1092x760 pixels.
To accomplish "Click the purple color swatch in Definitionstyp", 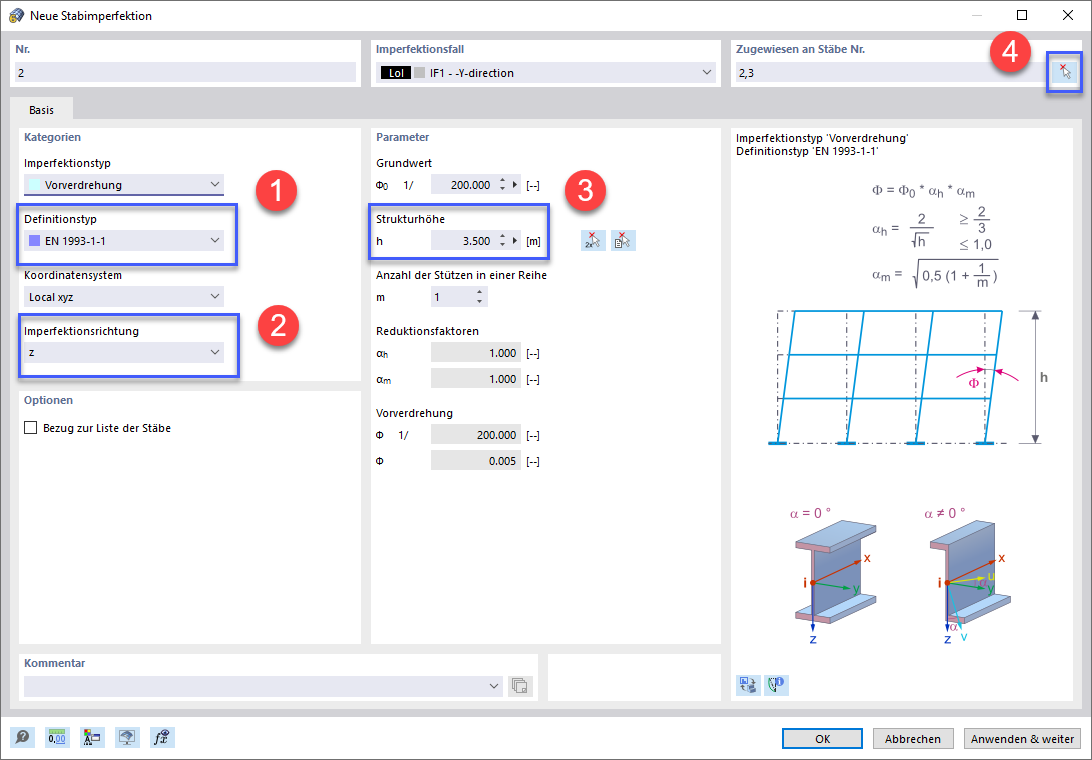I will pyautogui.click(x=34, y=241).
